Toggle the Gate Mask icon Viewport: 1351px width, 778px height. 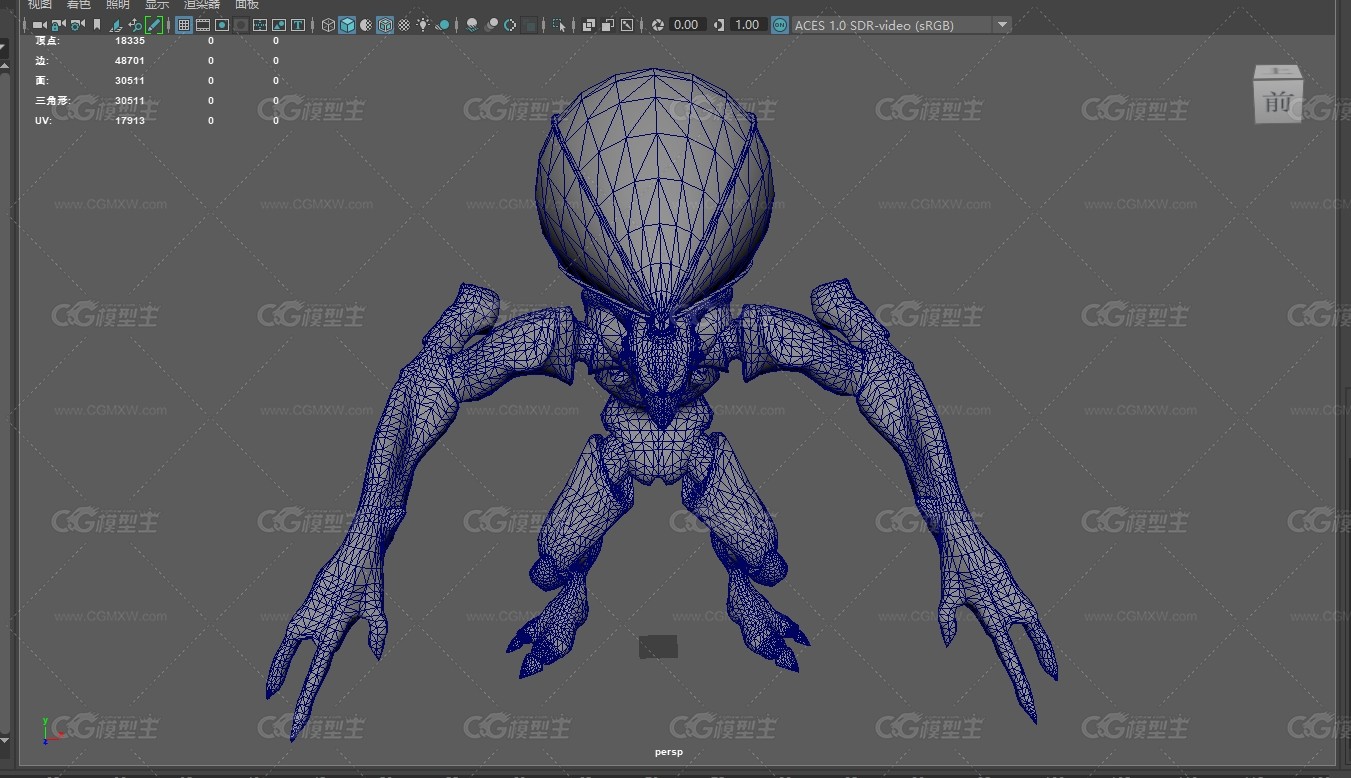[x=241, y=25]
